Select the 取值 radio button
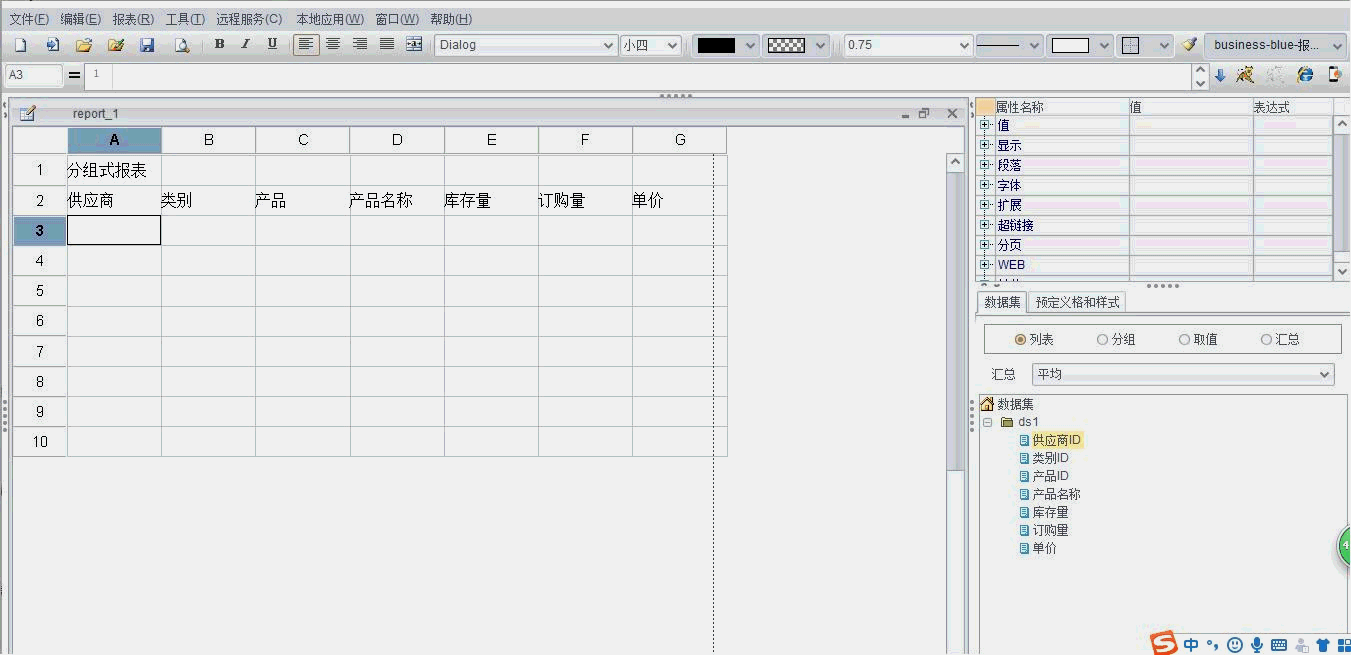The width and height of the screenshot is (1351, 655). click(1184, 340)
